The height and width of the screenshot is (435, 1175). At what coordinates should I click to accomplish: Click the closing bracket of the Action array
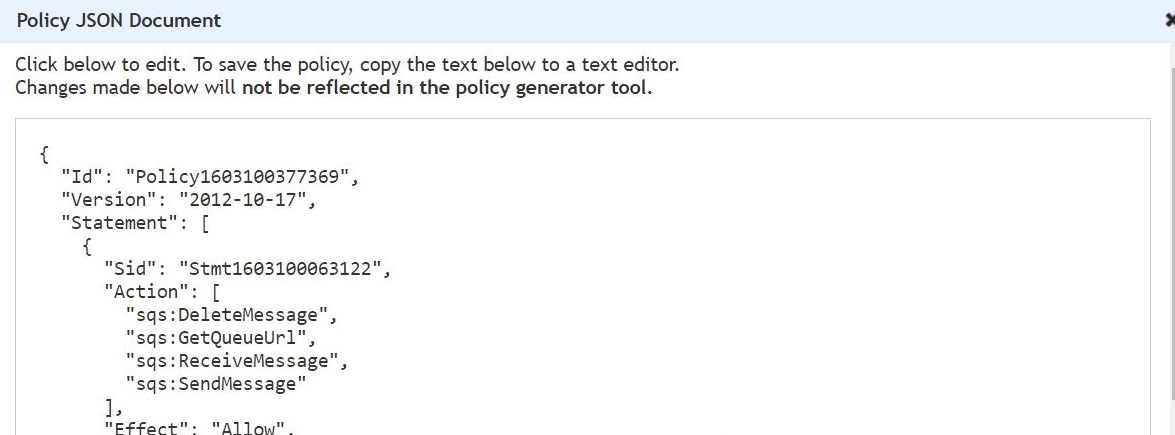point(109,406)
